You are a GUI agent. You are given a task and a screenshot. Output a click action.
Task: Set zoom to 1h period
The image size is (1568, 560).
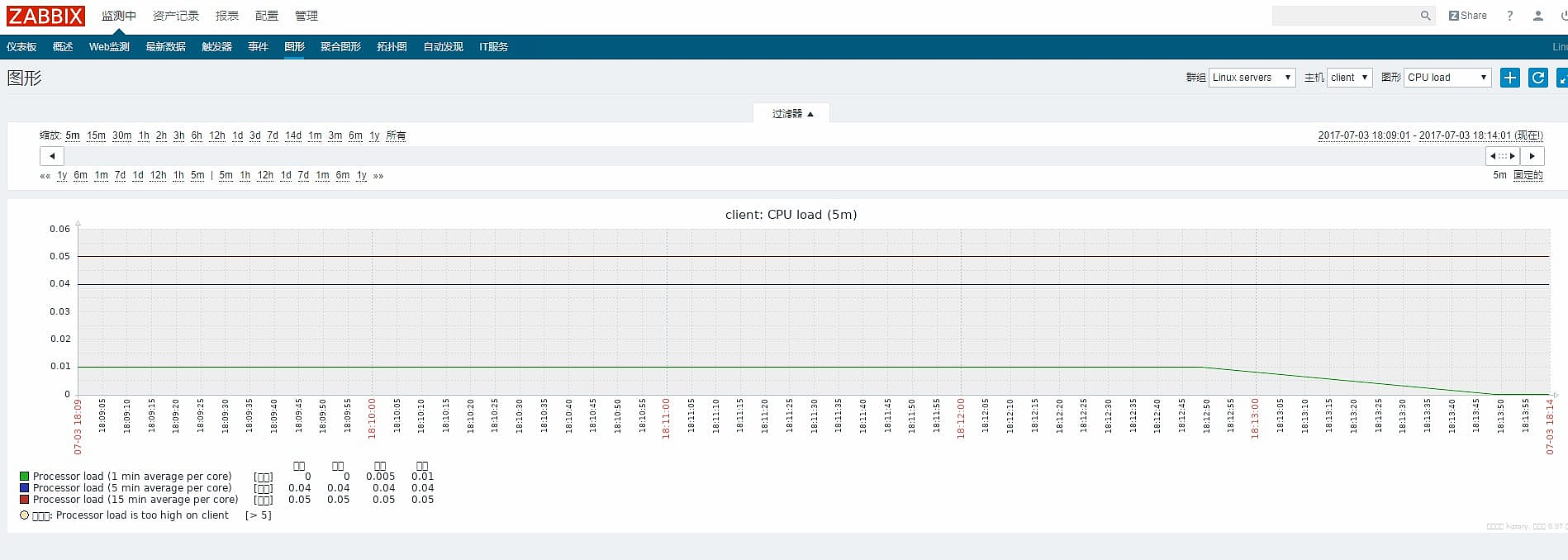tap(144, 135)
